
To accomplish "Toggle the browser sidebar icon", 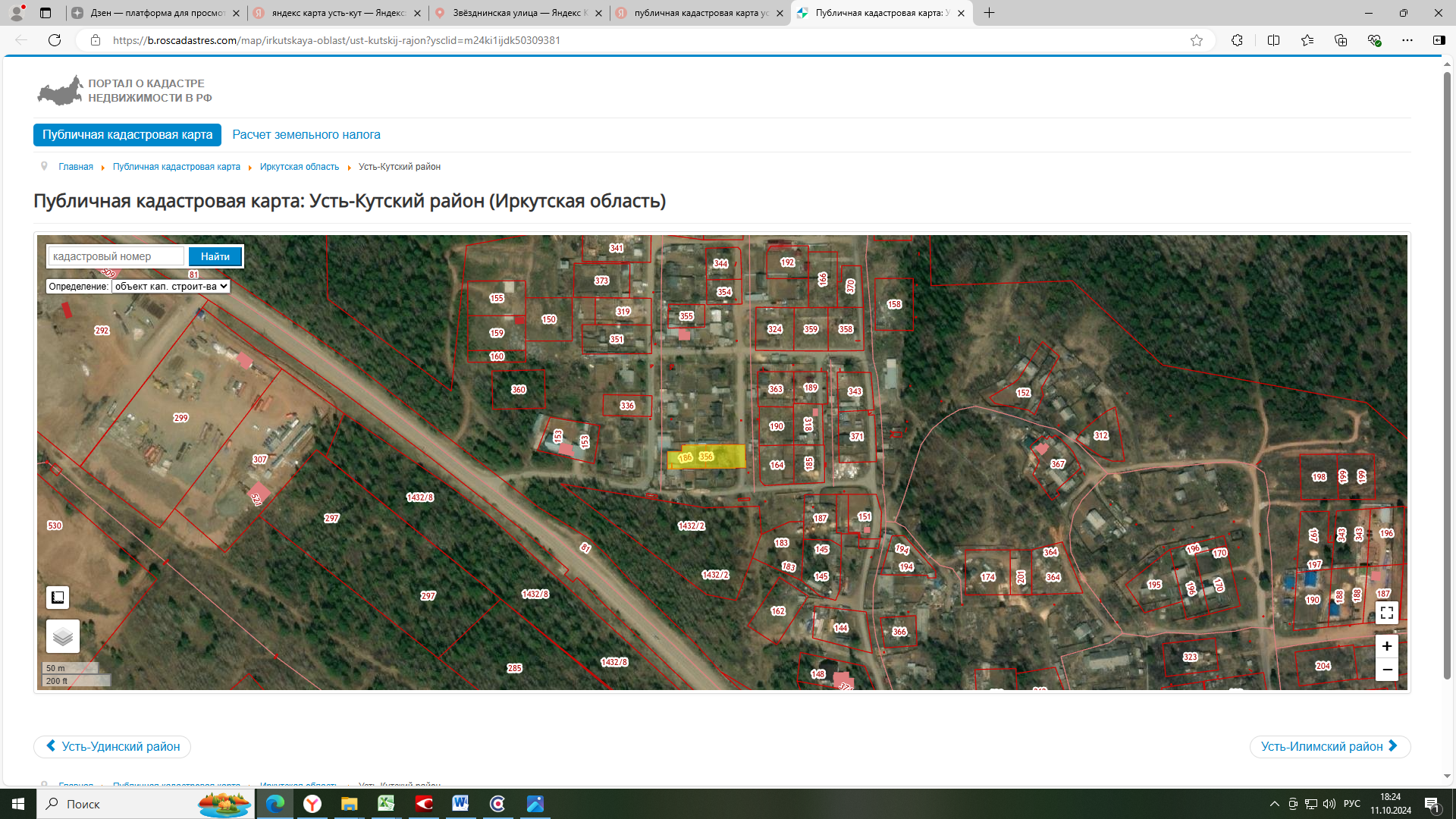I will pos(1439,40).
